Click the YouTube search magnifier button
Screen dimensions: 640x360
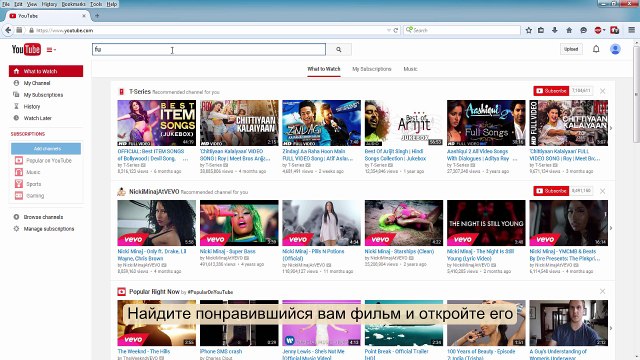(339, 49)
